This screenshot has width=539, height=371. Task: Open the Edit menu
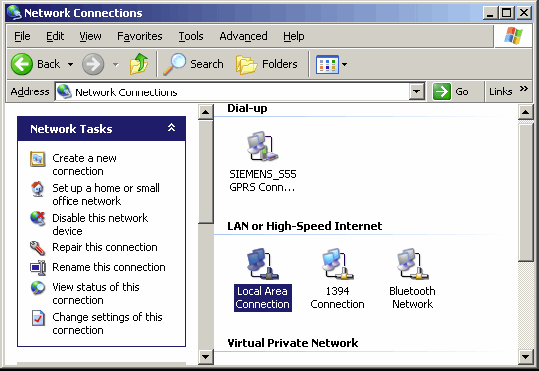(55, 36)
